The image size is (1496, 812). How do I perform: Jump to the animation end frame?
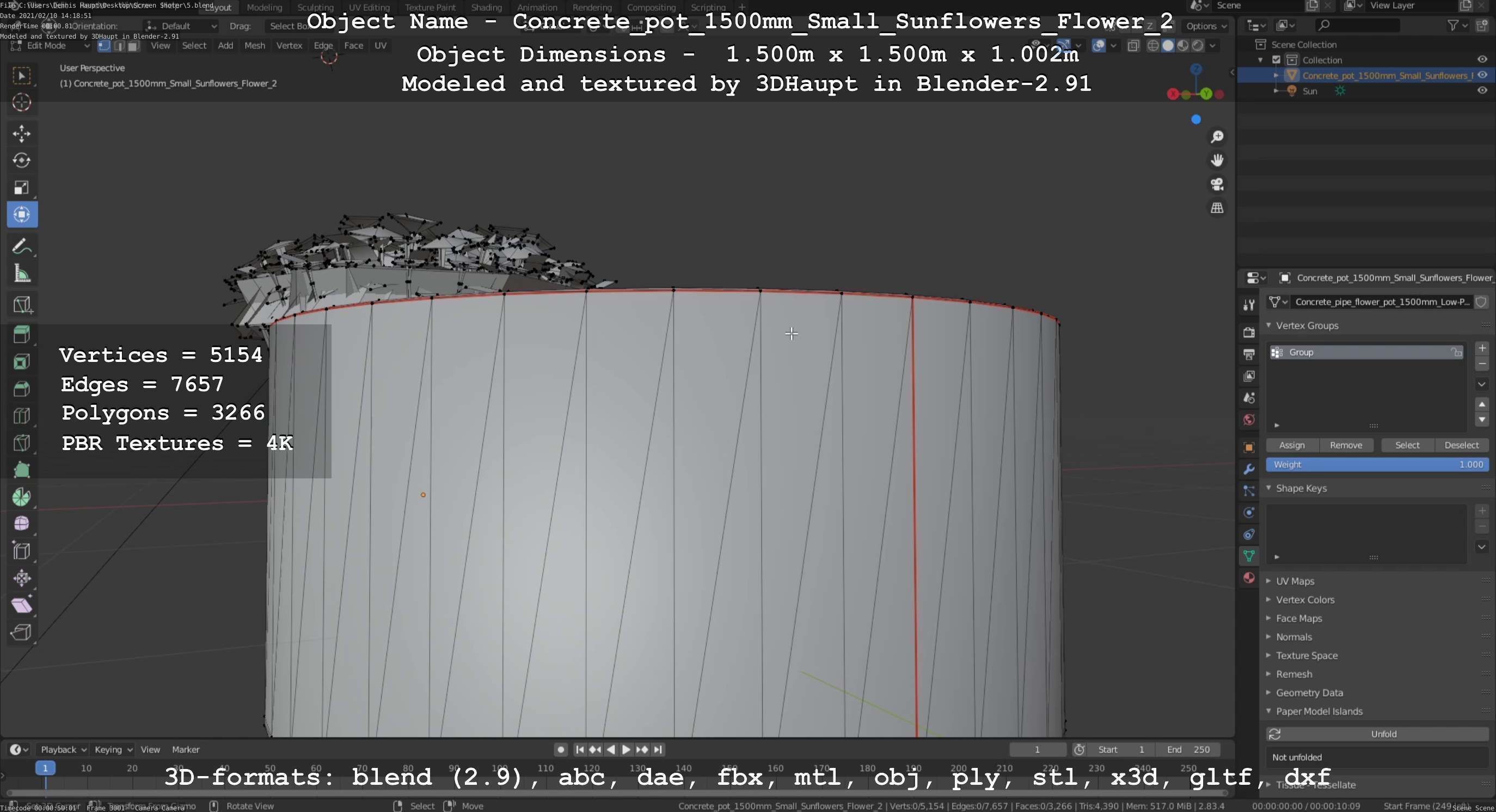pyautogui.click(x=658, y=749)
